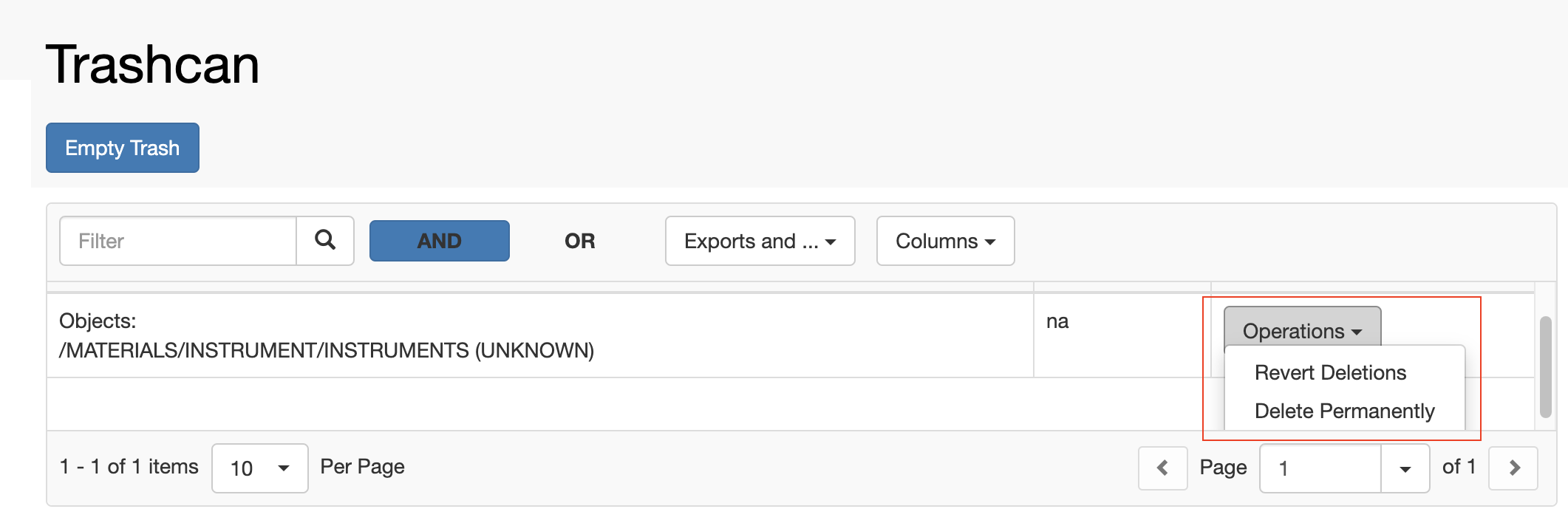This screenshot has width=1568, height=523.
Task: Select Revert Deletions menu entry
Action: pos(1330,372)
